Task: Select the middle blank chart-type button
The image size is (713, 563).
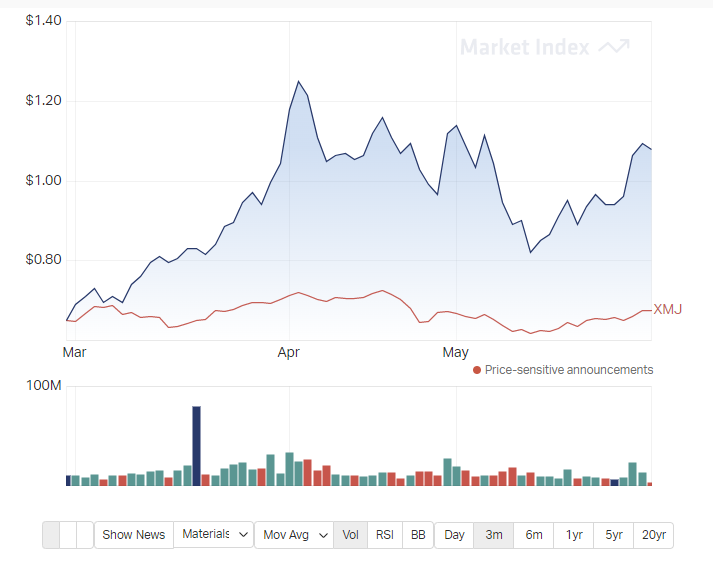Action: [x=68, y=535]
